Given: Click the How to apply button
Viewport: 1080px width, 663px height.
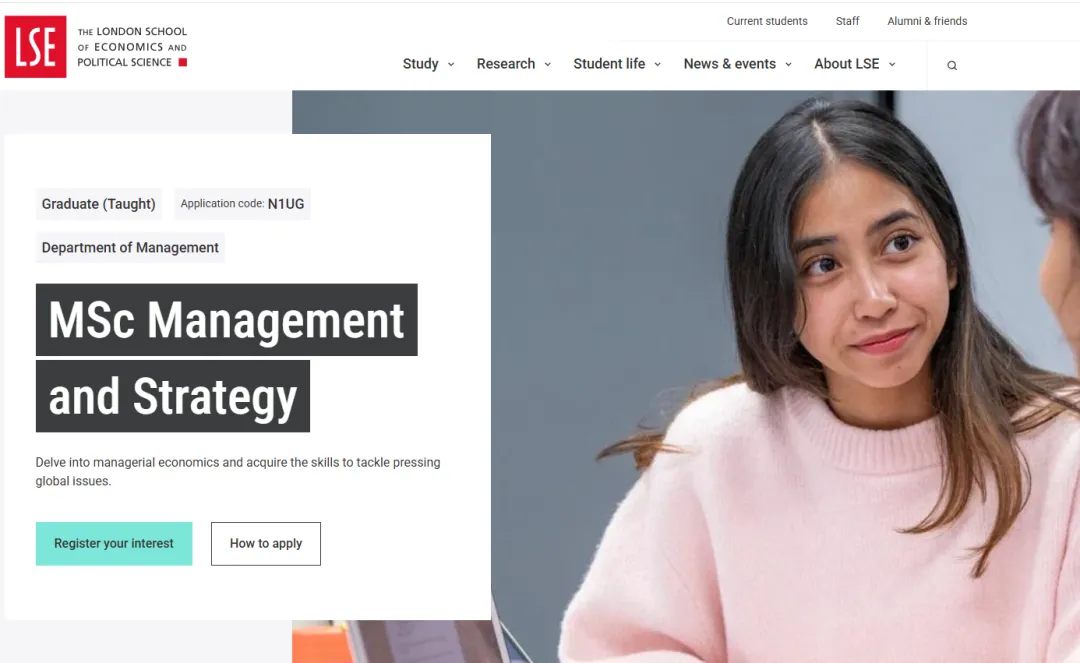Looking at the screenshot, I should (266, 544).
